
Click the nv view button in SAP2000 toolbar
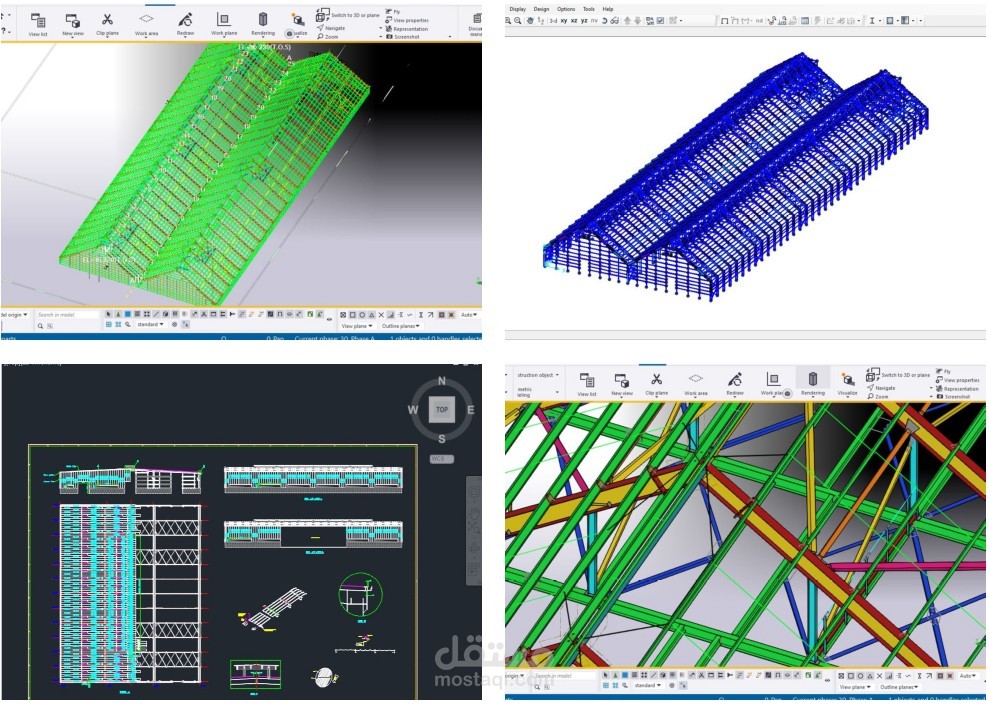[x=594, y=20]
